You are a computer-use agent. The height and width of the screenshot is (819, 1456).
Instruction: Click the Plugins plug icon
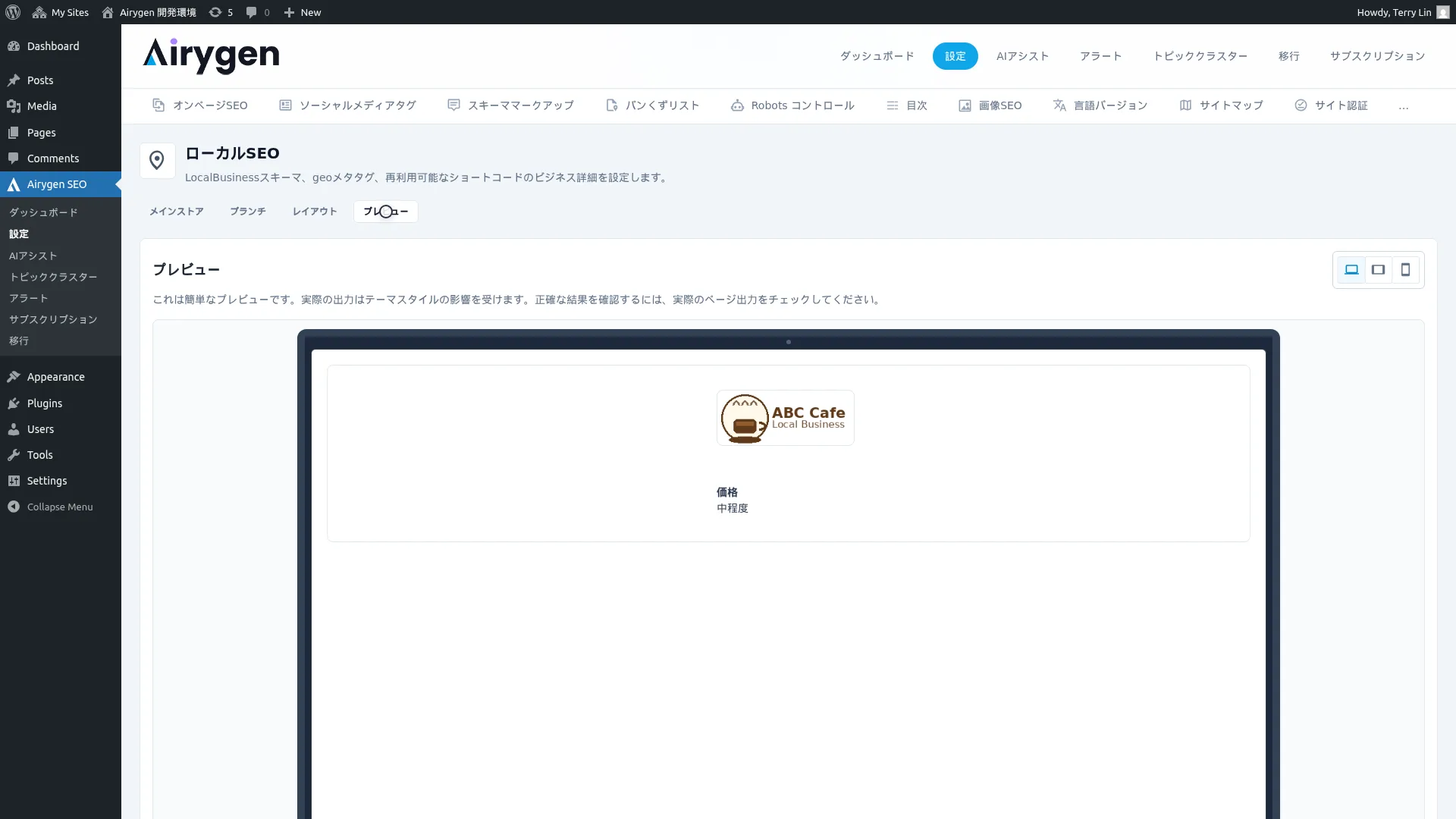tap(14, 403)
